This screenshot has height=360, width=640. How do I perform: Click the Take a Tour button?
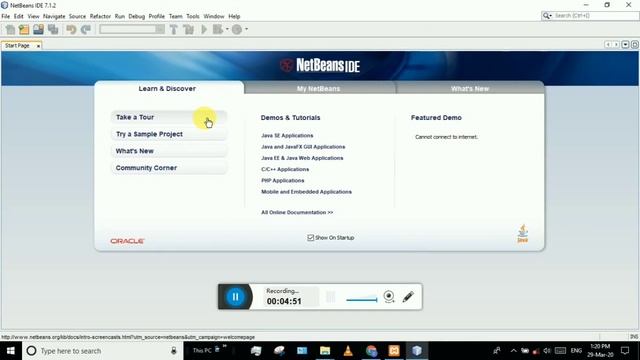[169, 117]
